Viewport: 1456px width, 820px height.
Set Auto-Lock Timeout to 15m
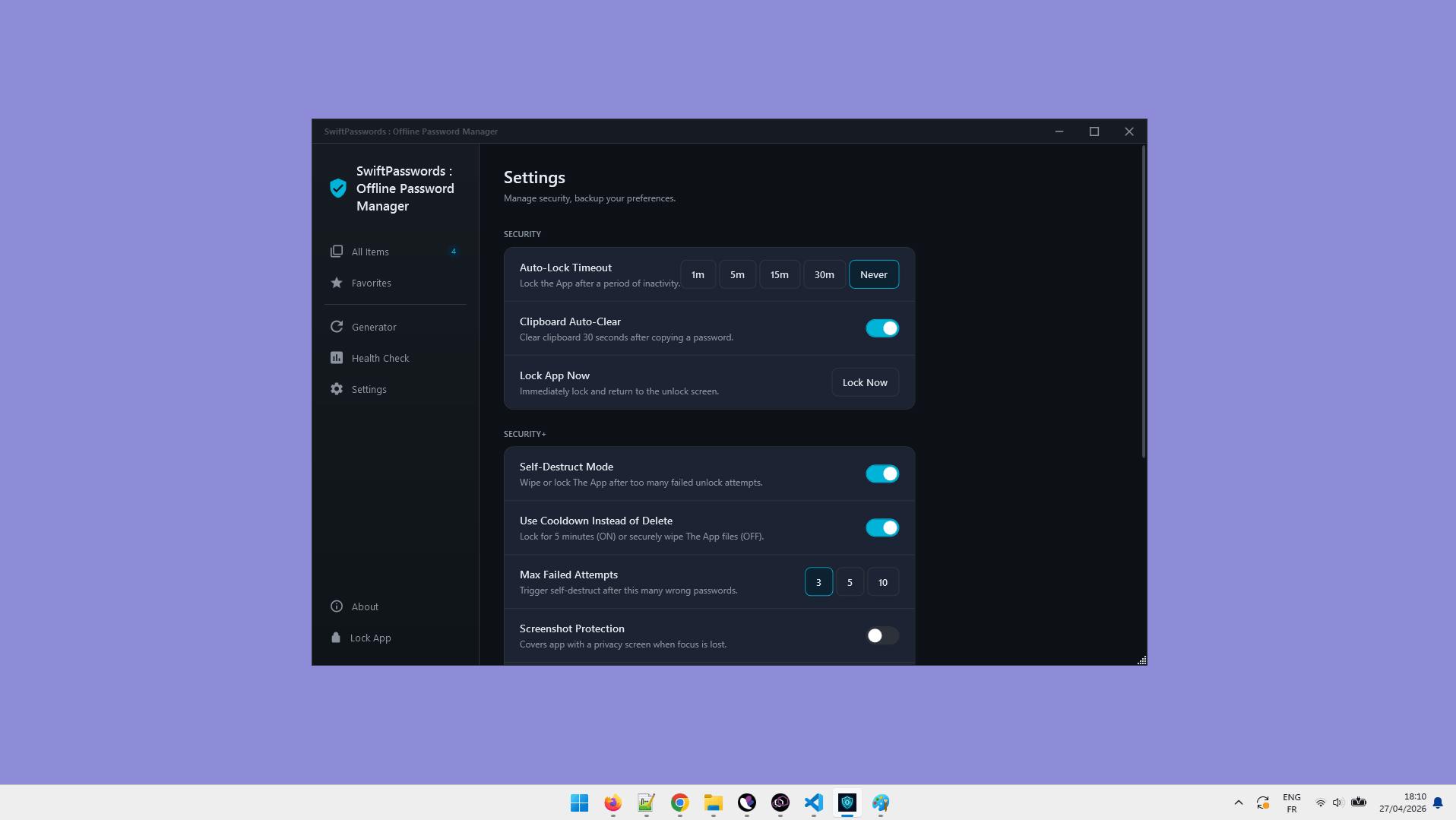(779, 274)
